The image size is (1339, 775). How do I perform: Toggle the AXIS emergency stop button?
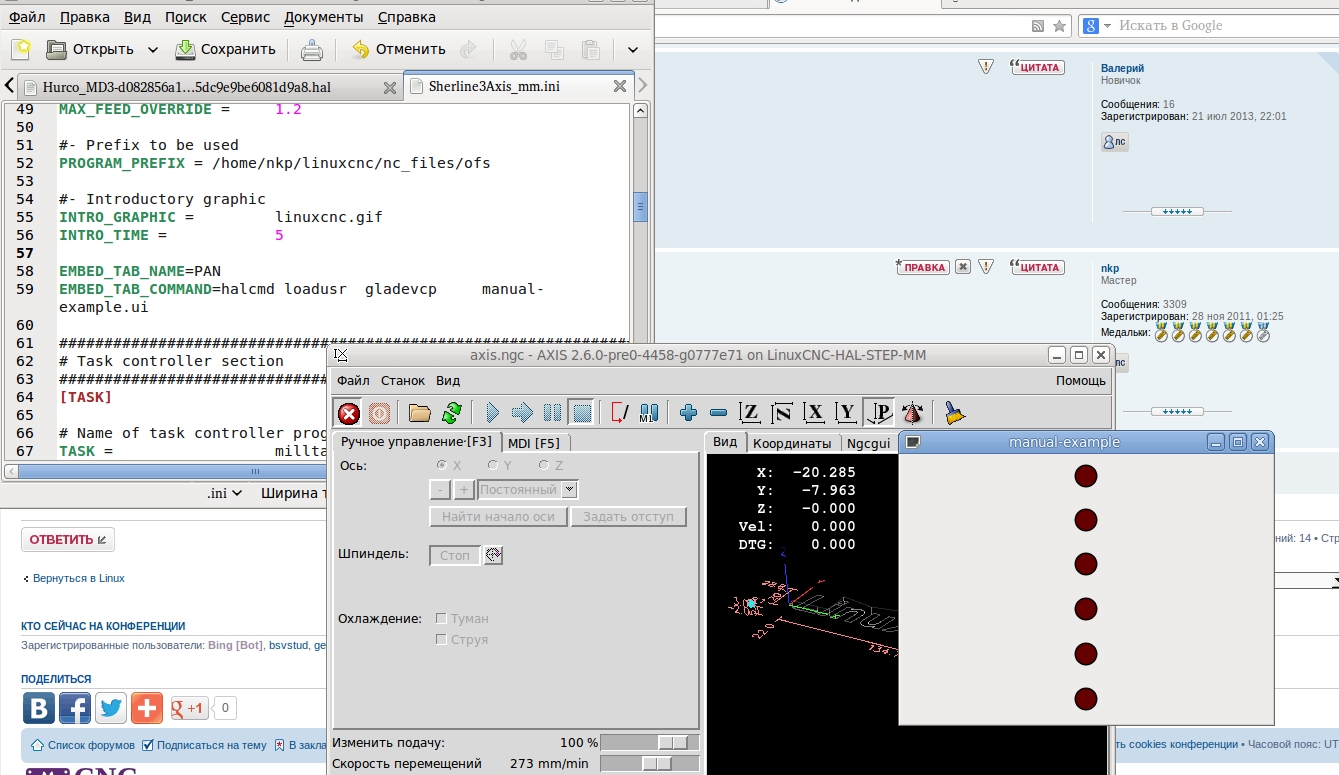click(x=348, y=413)
